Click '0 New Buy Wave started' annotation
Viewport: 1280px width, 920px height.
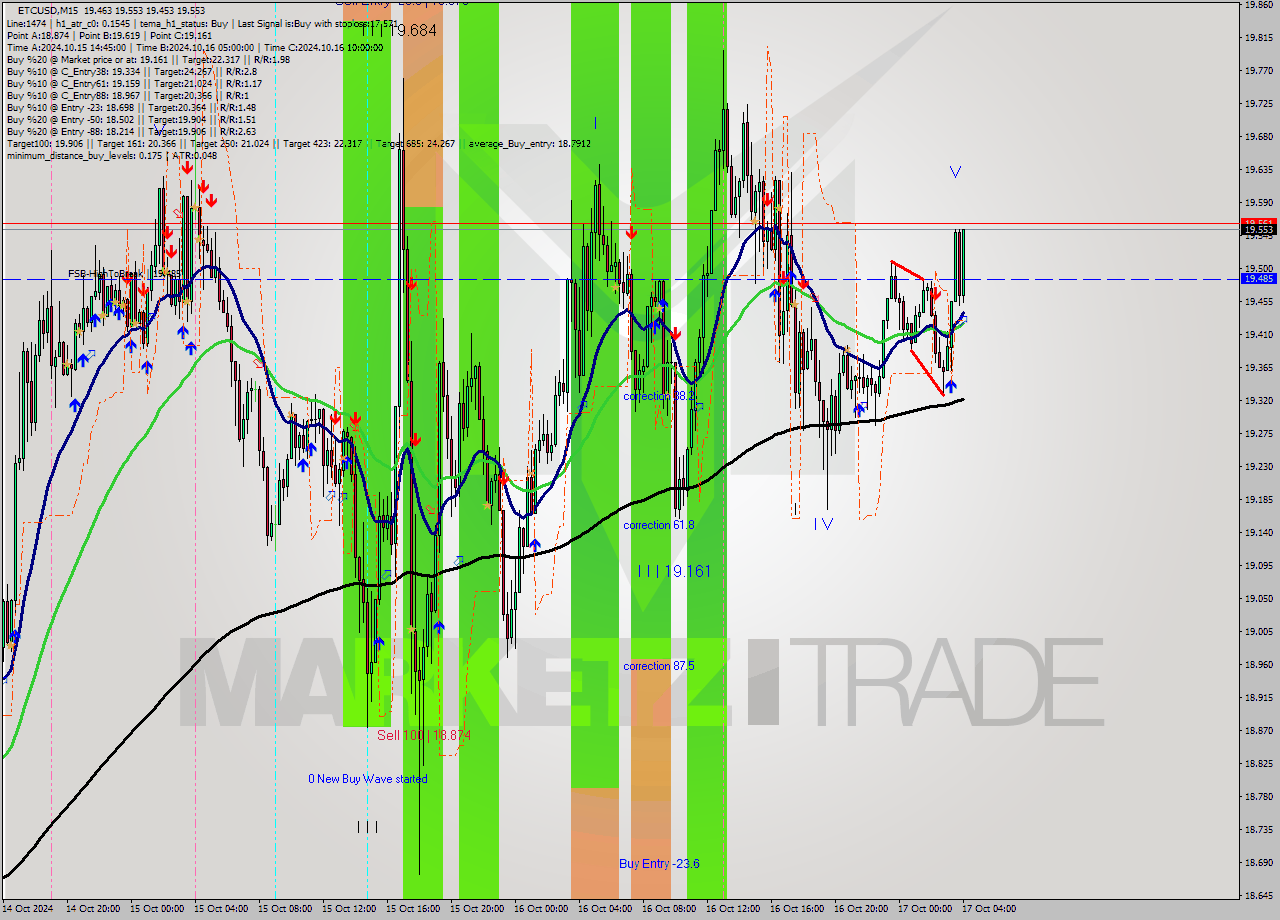[x=367, y=779]
